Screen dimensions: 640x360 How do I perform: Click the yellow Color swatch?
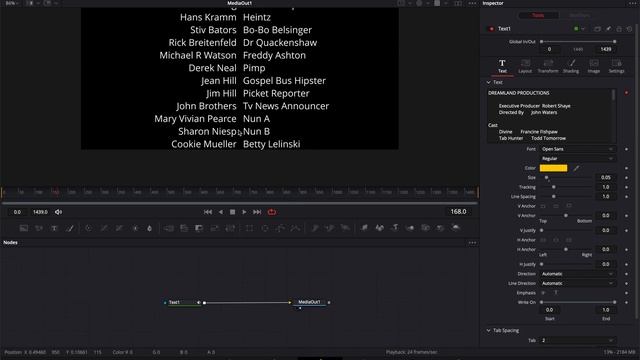pos(553,168)
